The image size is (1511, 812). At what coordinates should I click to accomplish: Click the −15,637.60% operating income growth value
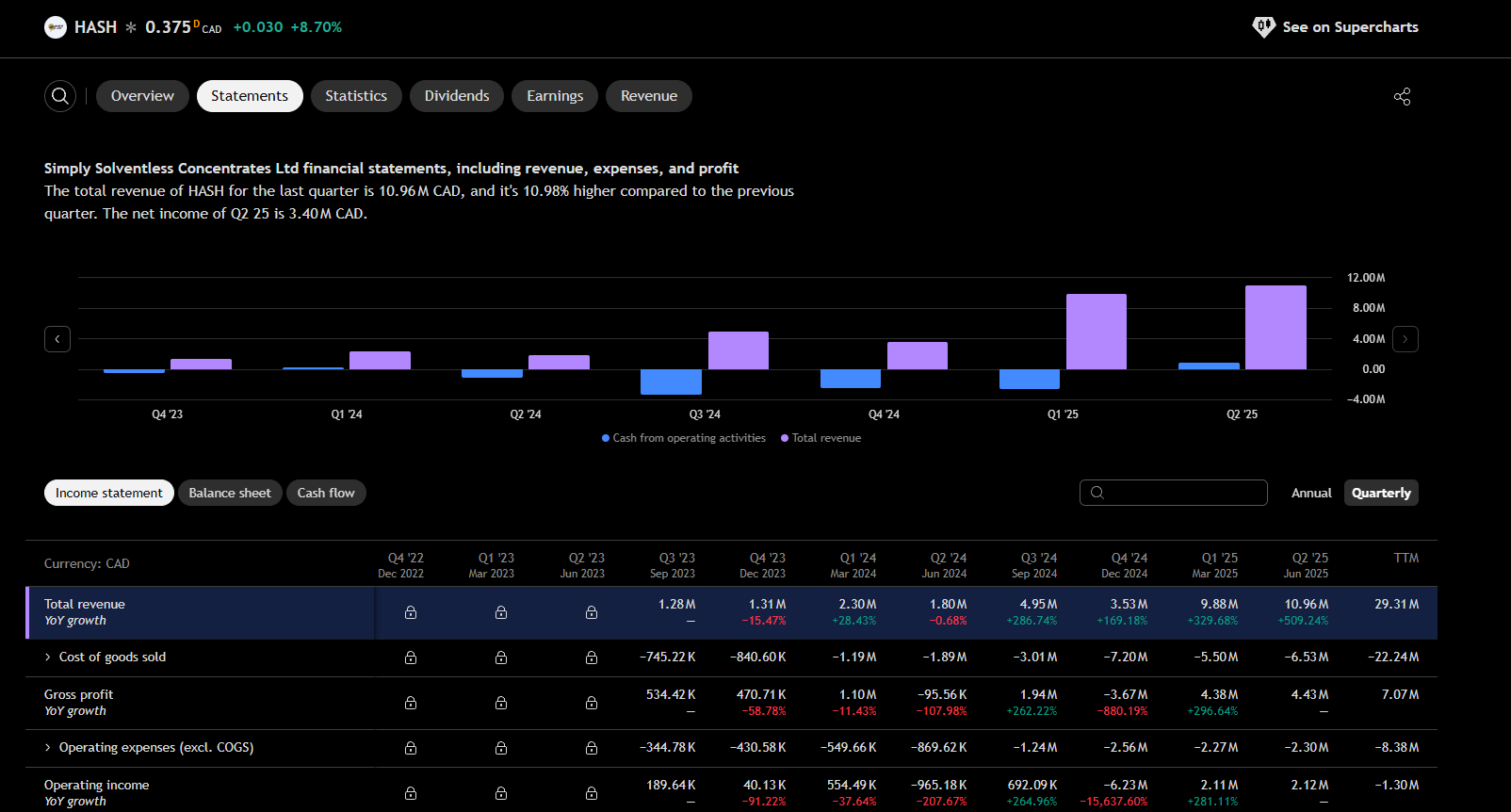(1113, 802)
